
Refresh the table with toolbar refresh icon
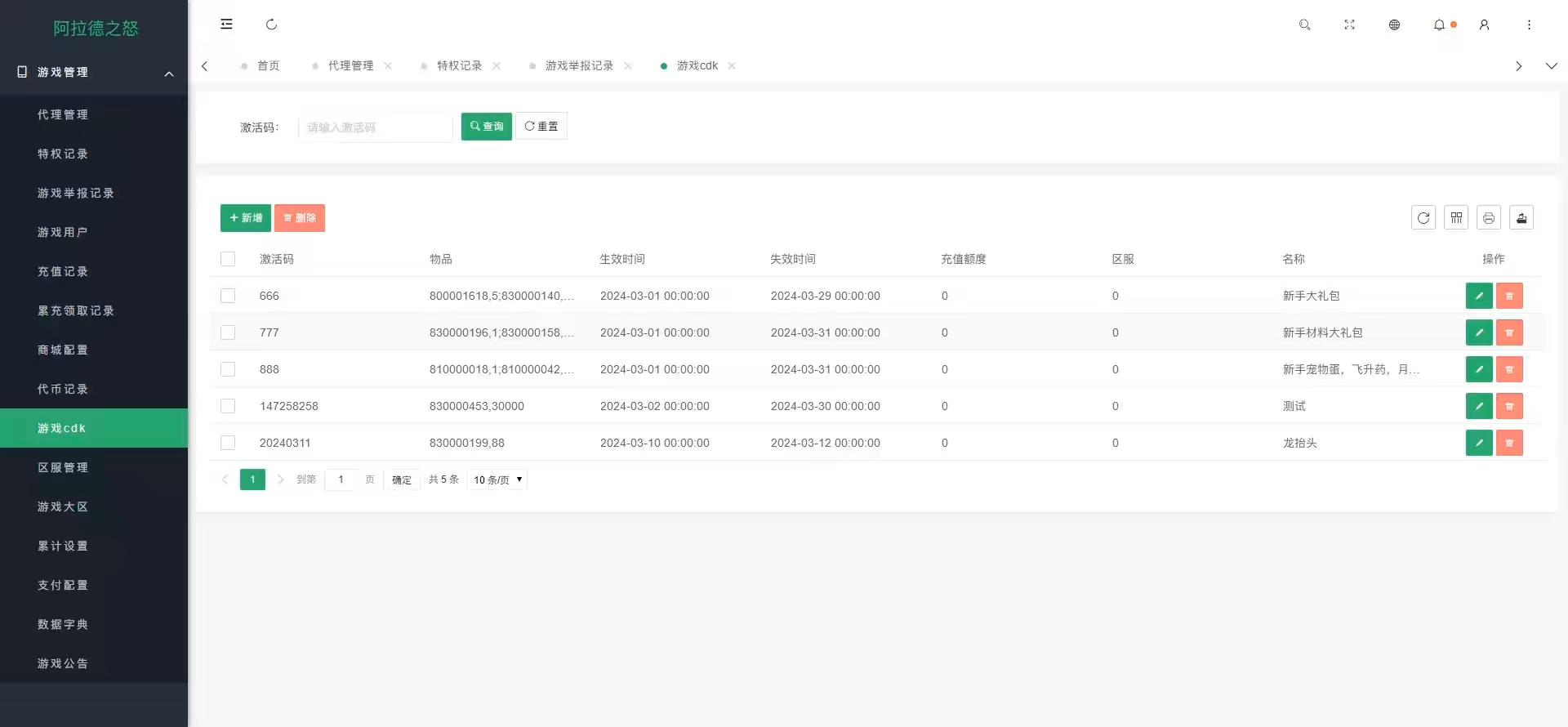[1423, 218]
